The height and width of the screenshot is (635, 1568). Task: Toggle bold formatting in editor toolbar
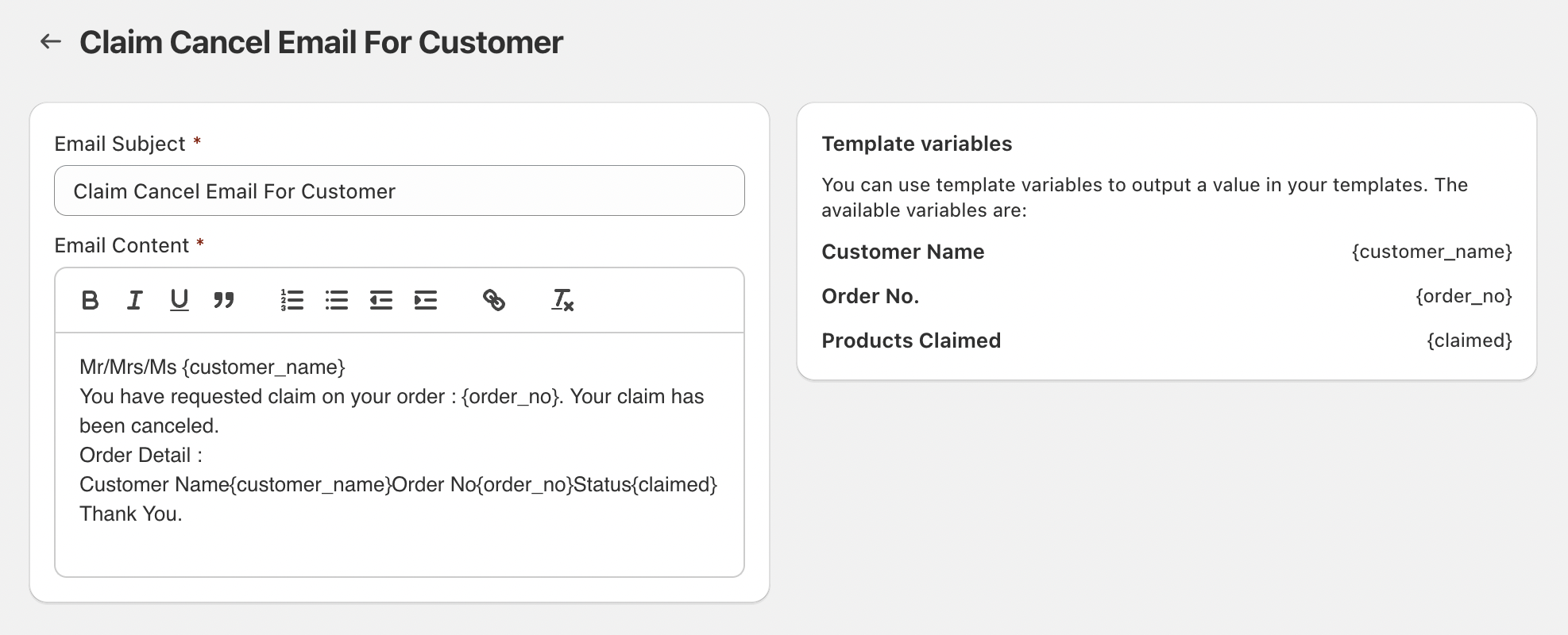(x=90, y=300)
